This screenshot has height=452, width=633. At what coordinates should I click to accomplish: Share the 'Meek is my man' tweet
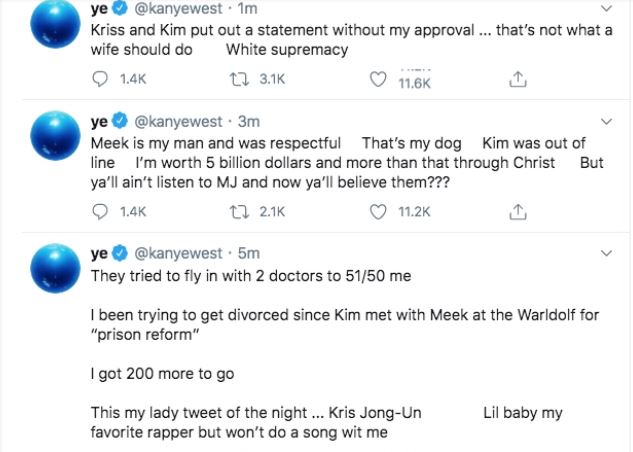(x=518, y=211)
